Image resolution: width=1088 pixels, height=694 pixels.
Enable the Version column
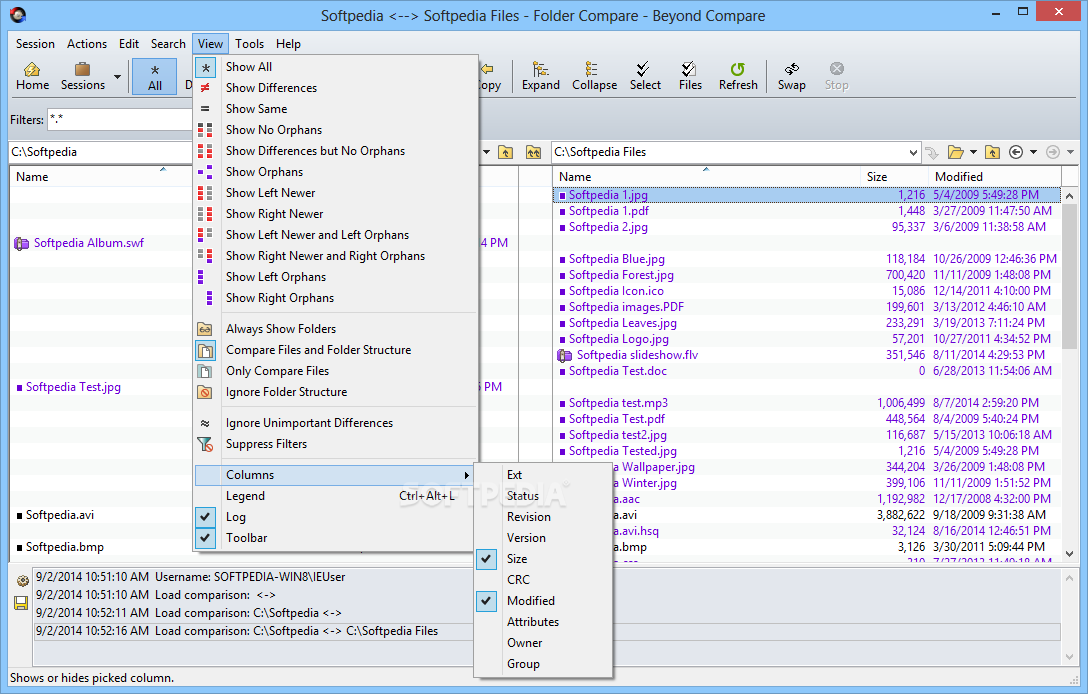(543, 538)
